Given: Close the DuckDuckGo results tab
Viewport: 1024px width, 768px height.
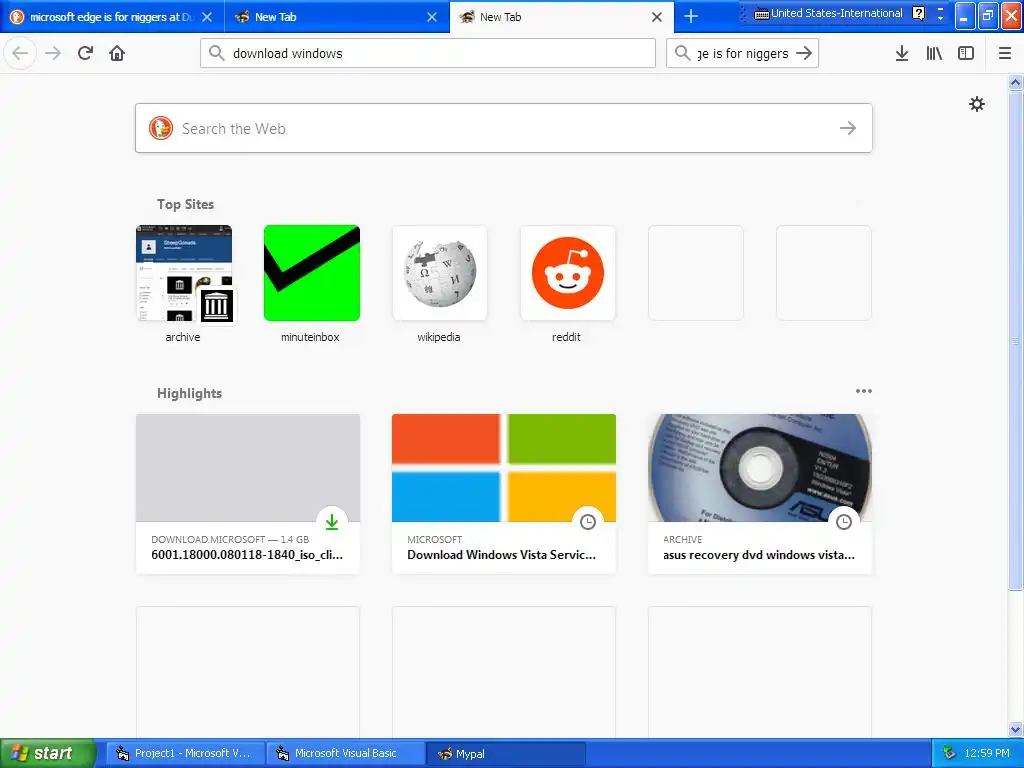Looking at the screenshot, I should [x=207, y=17].
